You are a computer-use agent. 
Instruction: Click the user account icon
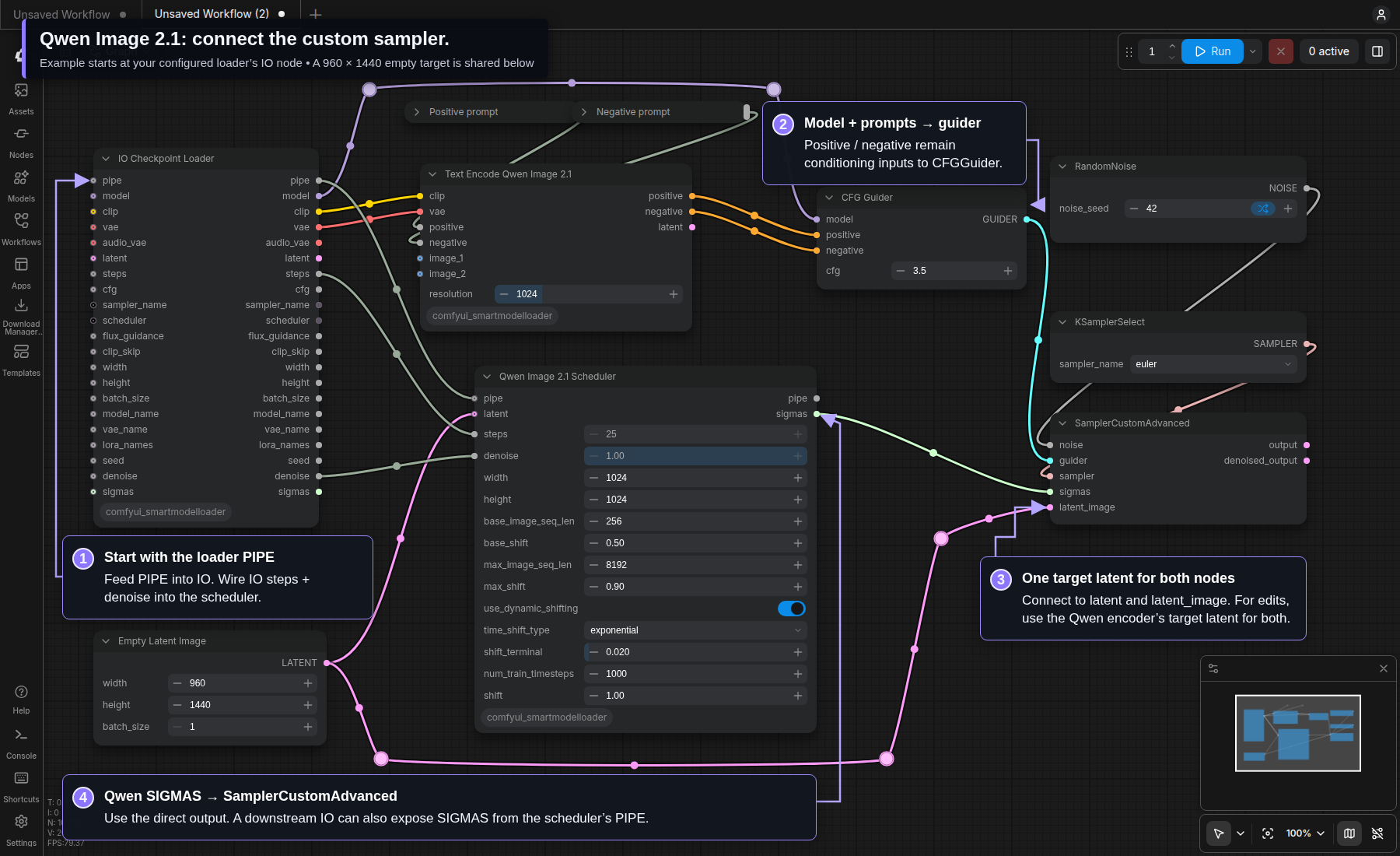coord(1381,15)
